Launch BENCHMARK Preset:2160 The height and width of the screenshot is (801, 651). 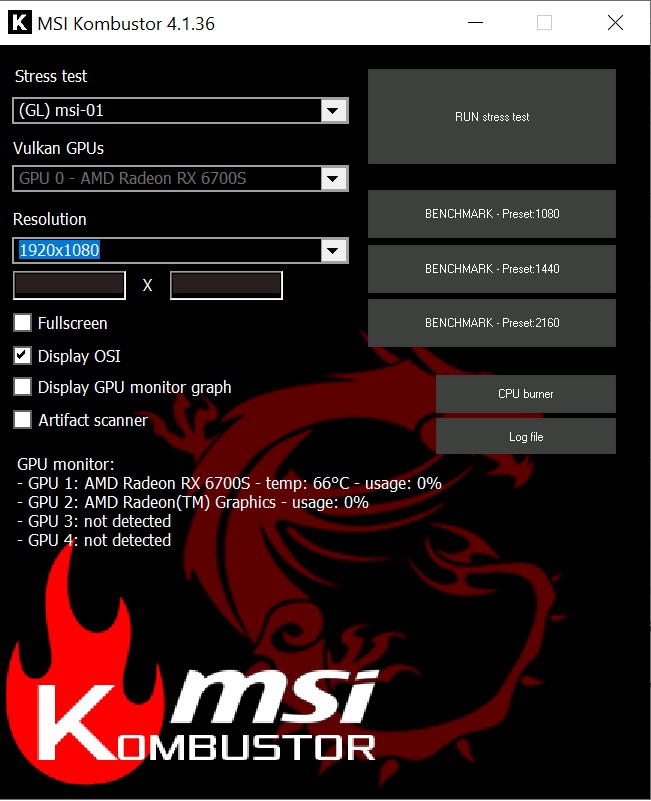(492, 323)
